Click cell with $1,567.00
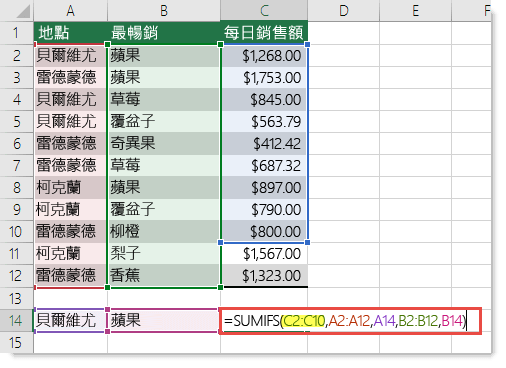Viewport: 506px width, 368px height. coord(264,254)
